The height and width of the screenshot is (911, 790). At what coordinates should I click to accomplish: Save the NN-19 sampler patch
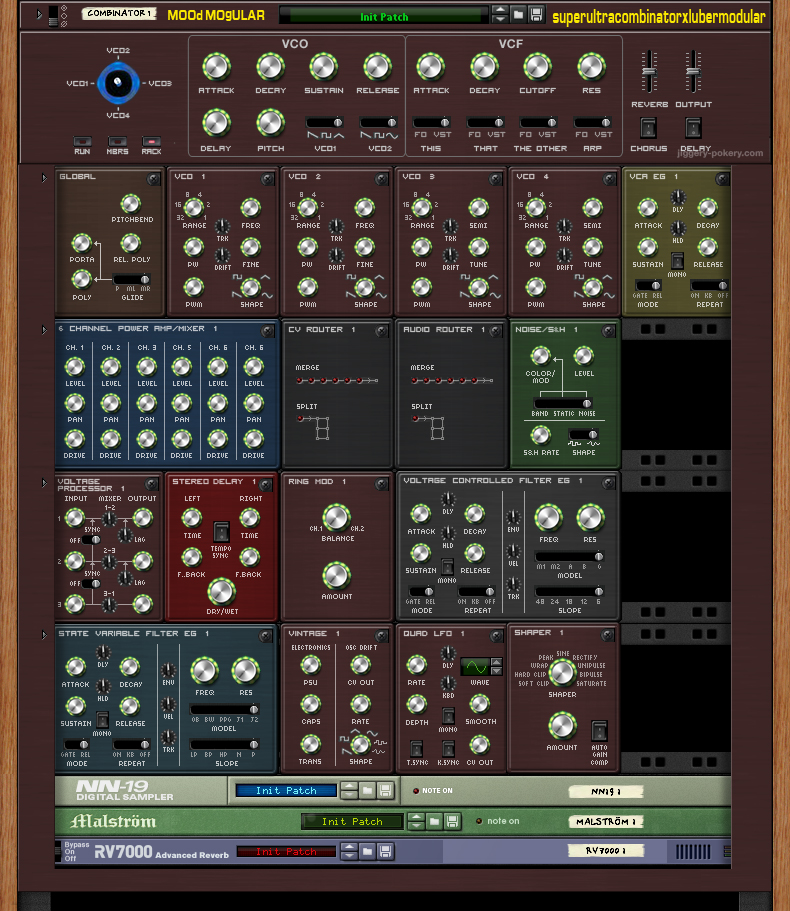point(385,790)
